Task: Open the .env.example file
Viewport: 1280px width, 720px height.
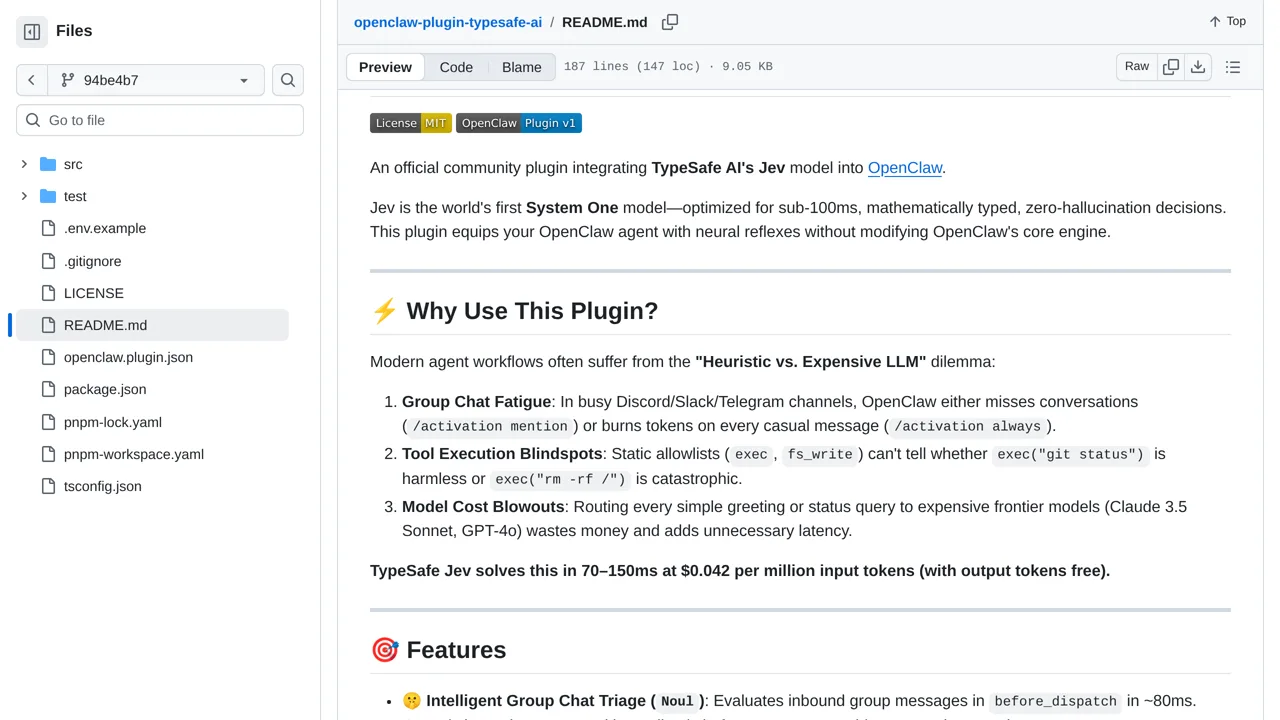Action: [x=105, y=228]
